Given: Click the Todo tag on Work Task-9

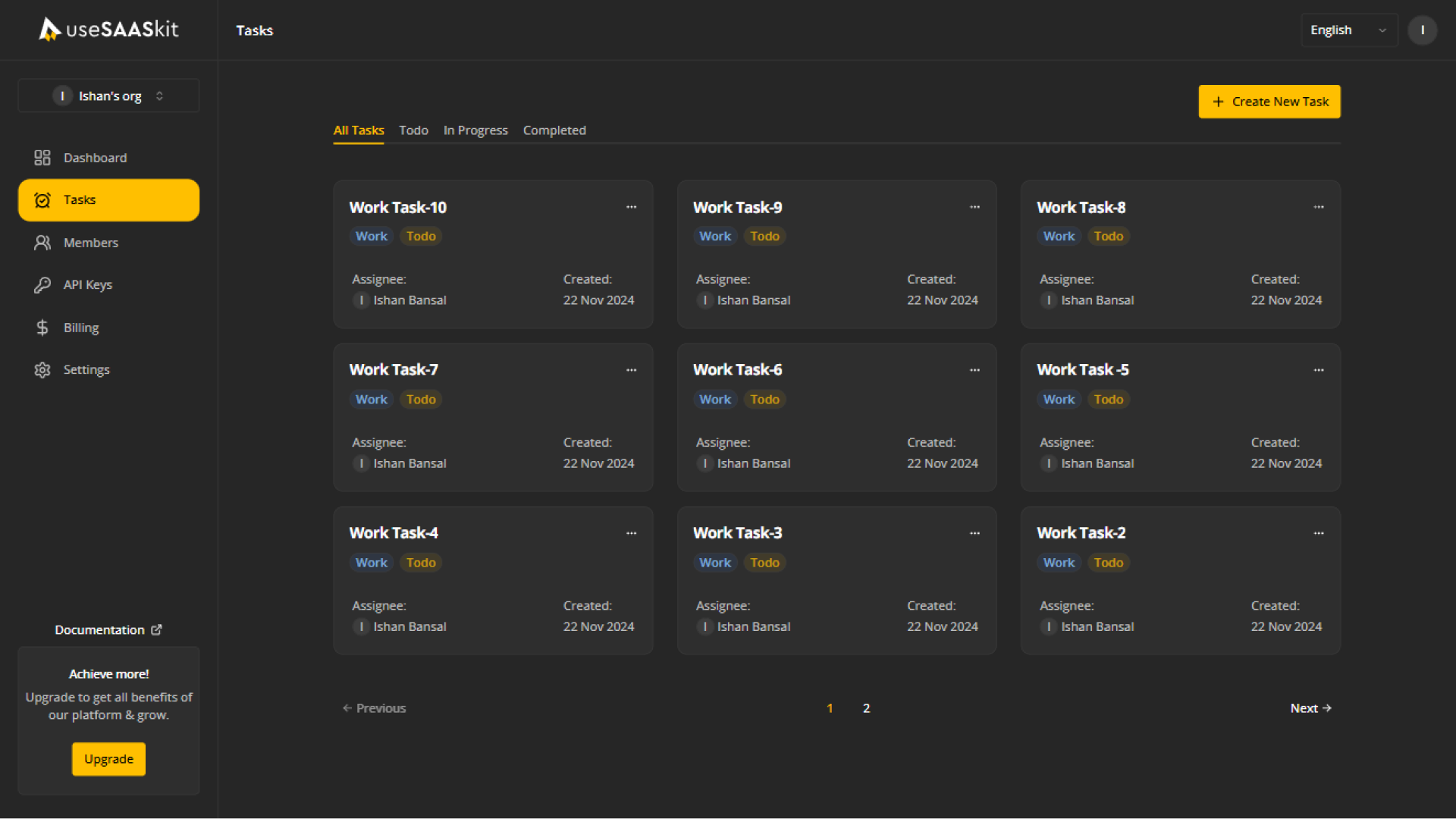Looking at the screenshot, I should (764, 237).
